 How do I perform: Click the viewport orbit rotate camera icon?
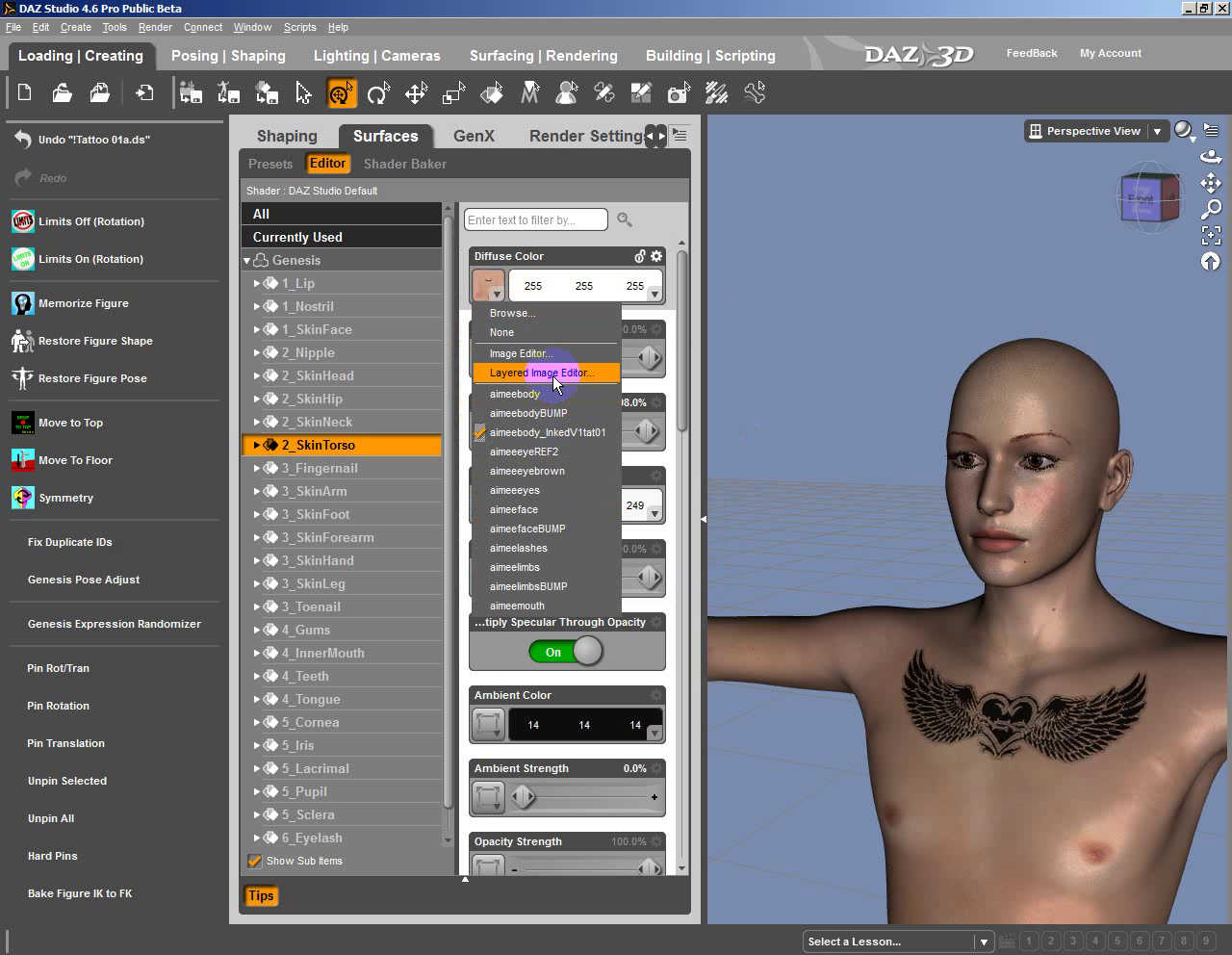point(1211,157)
